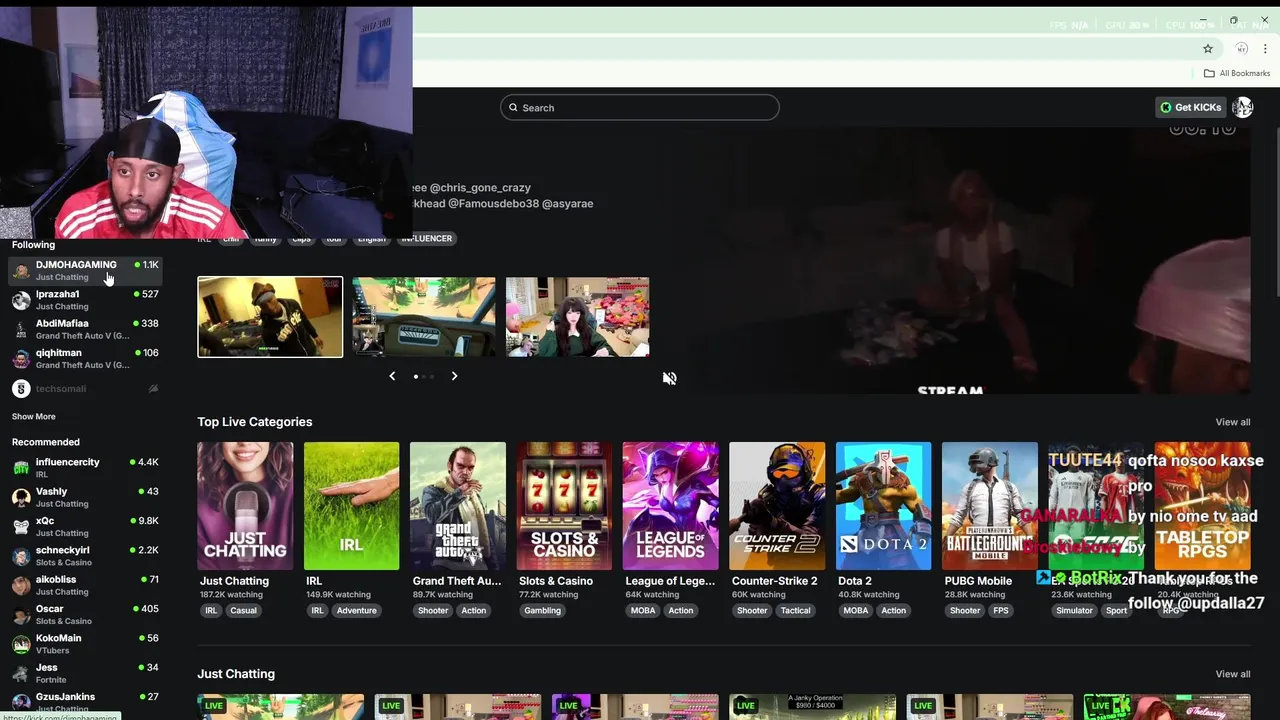Click DJMOHAGAMING channel name
Image resolution: width=1280 pixels, height=720 pixels.
pos(76,265)
